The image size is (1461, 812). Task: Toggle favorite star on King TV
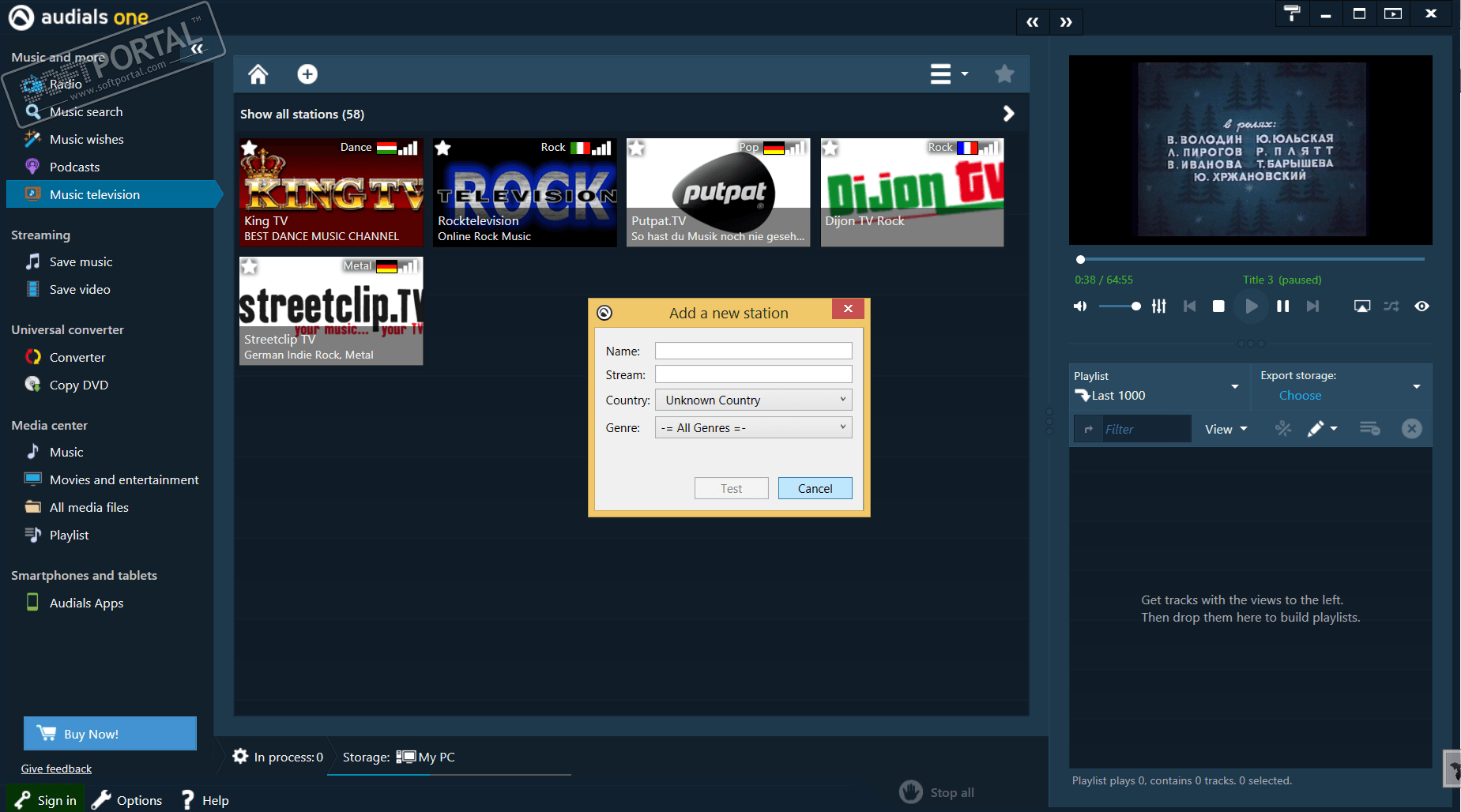(249, 148)
